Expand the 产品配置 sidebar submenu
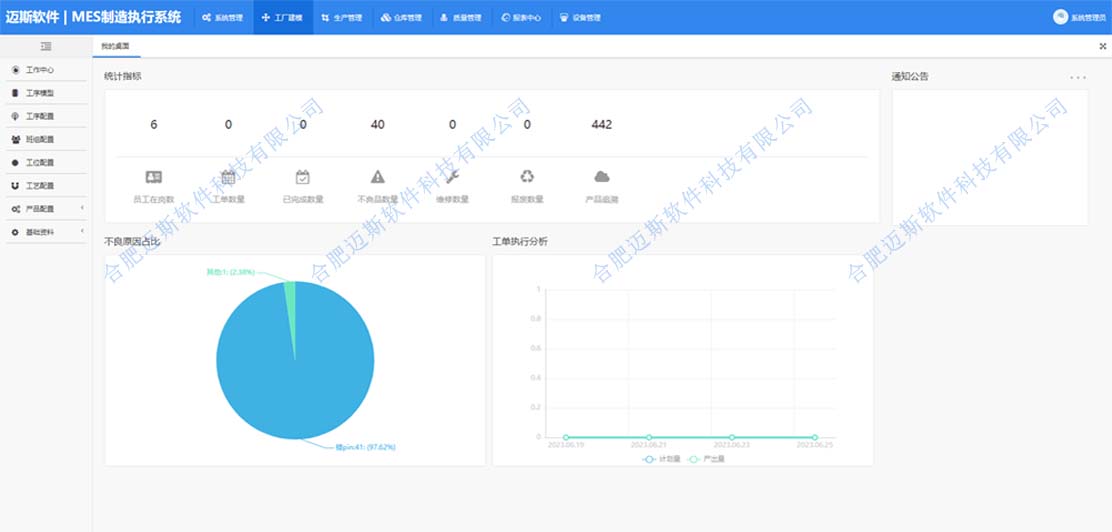The image size is (1112, 532). click(46, 209)
